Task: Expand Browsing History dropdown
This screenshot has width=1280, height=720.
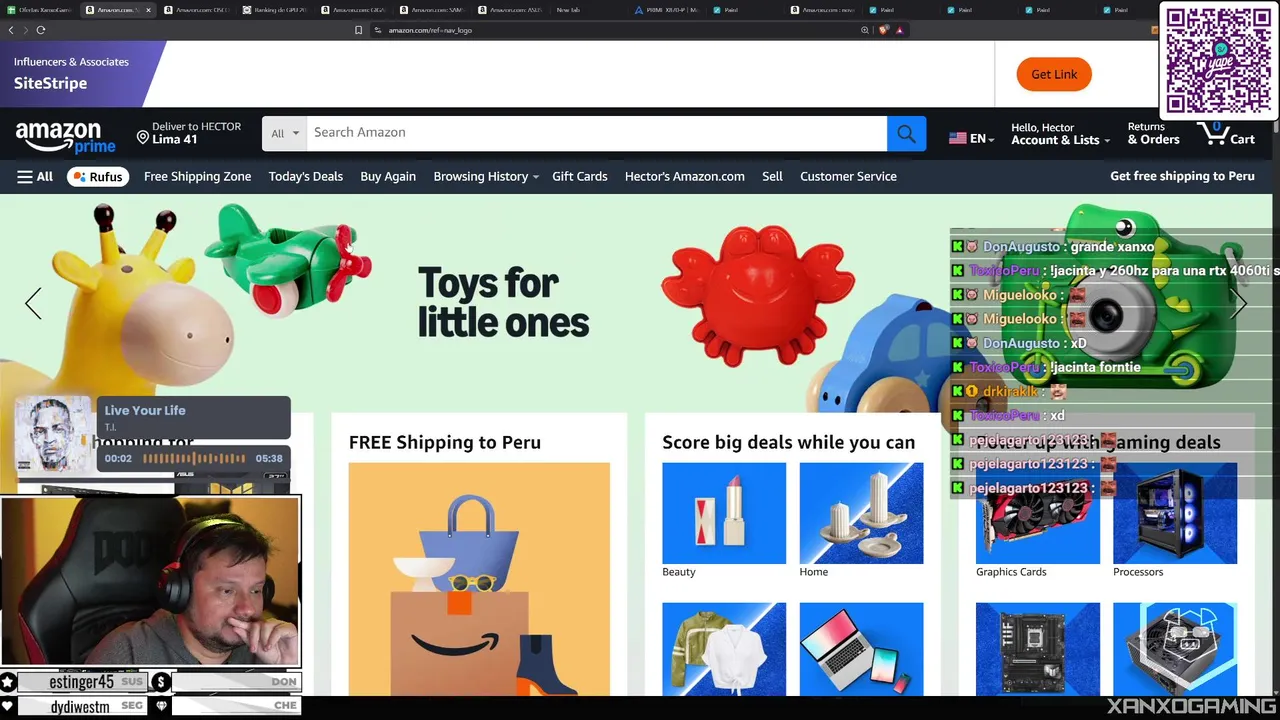Action: click(x=486, y=176)
